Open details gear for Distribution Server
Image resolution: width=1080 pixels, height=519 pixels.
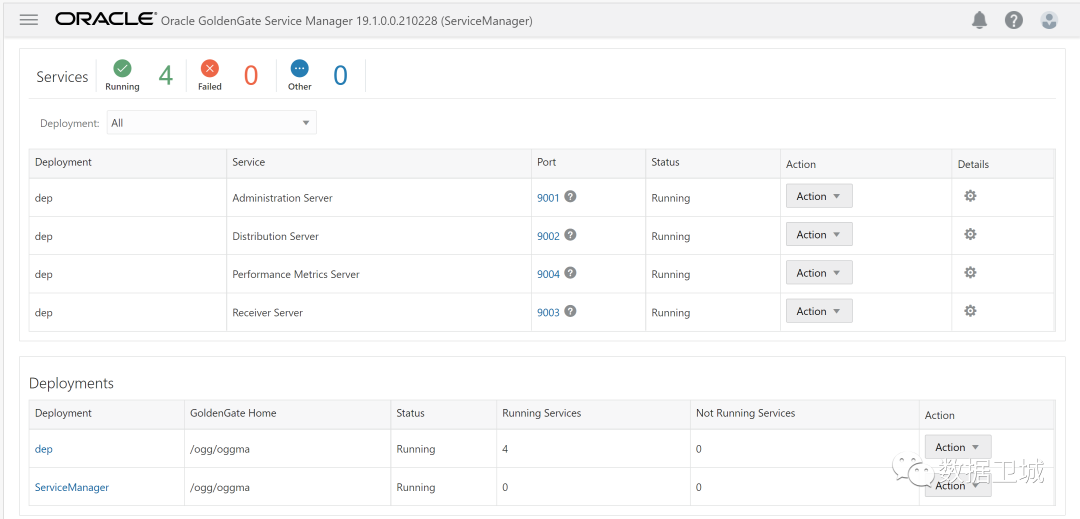click(970, 235)
